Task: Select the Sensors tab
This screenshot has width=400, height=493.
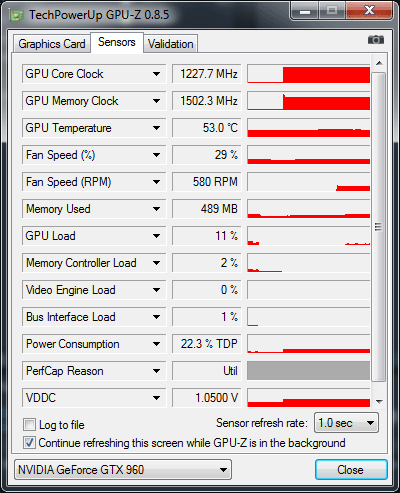Action: [x=117, y=42]
